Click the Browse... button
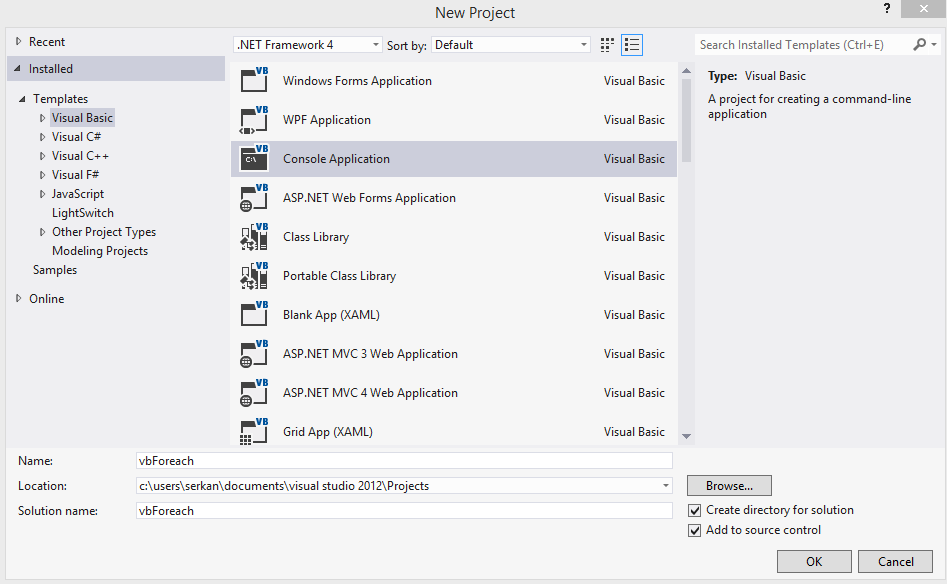This screenshot has height=584, width=947. click(x=729, y=486)
